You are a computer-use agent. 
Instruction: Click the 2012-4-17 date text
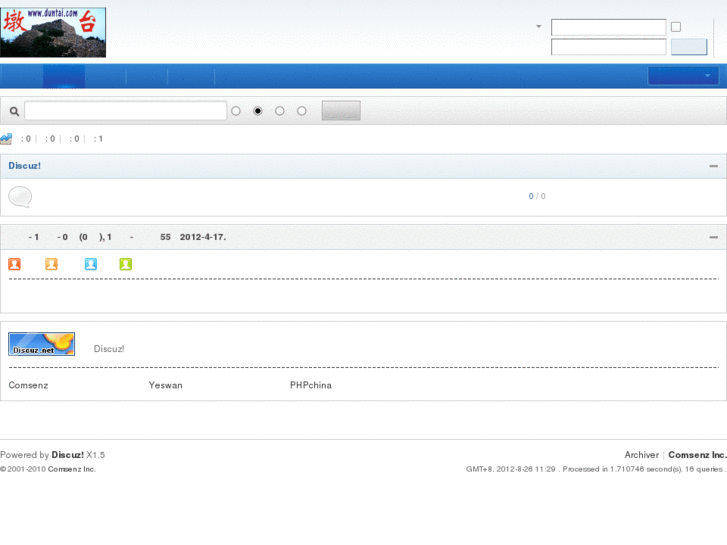pos(203,237)
